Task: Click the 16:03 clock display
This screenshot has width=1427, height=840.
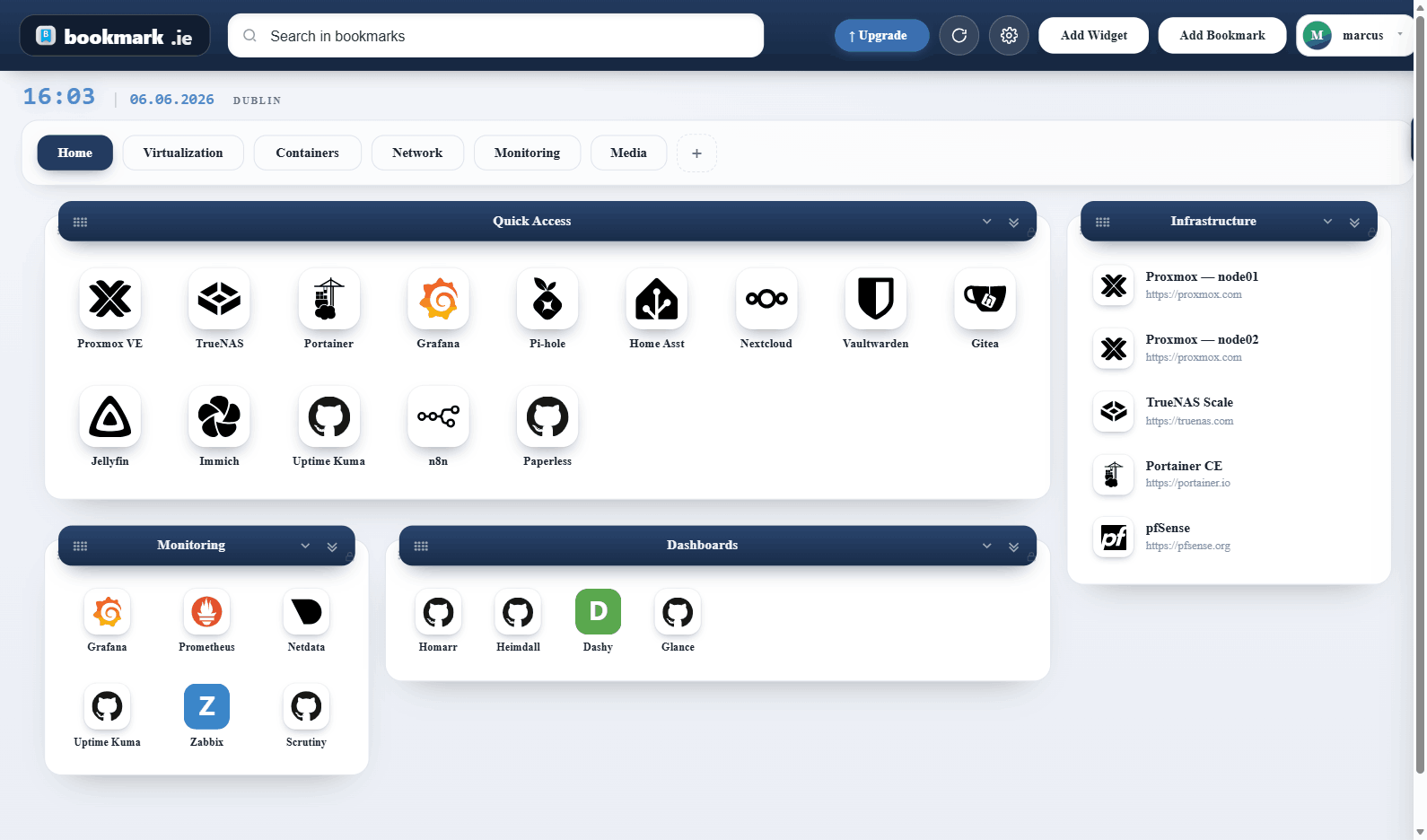Action: pyautogui.click(x=59, y=96)
